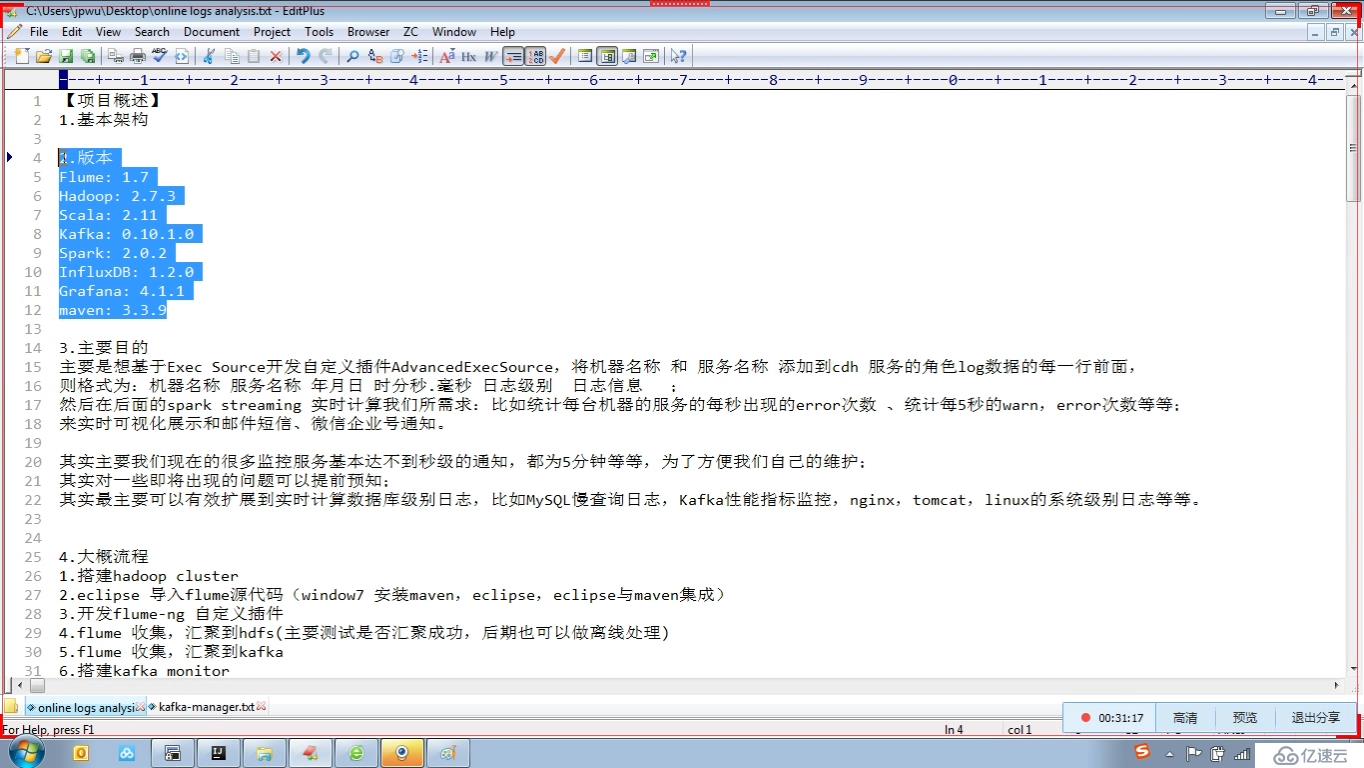Toggle the Document Selector panel icon
Screen dimensions: 1364x768
(x=607, y=56)
